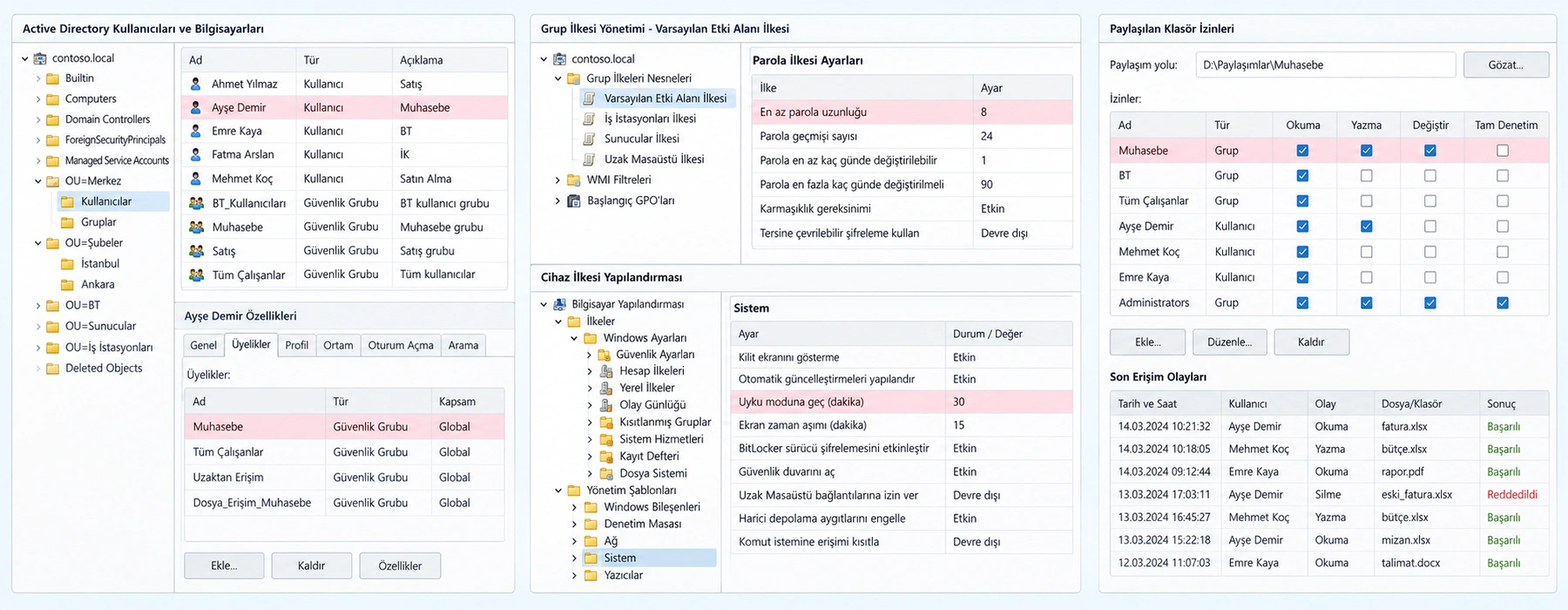Select the Uzaktan Erişim membership row
The height and width of the screenshot is (610, 1568).
click(x=345, y=478)
